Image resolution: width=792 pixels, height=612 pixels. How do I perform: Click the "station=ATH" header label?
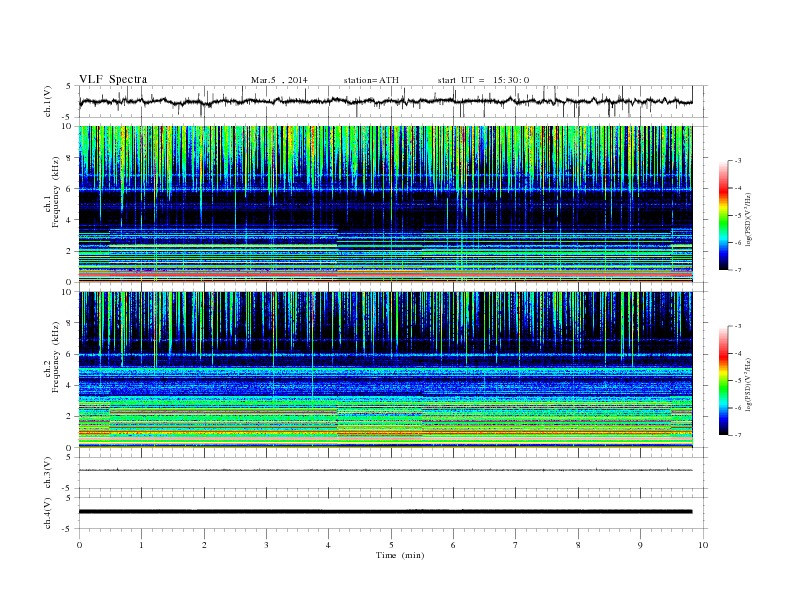[371, 80]
